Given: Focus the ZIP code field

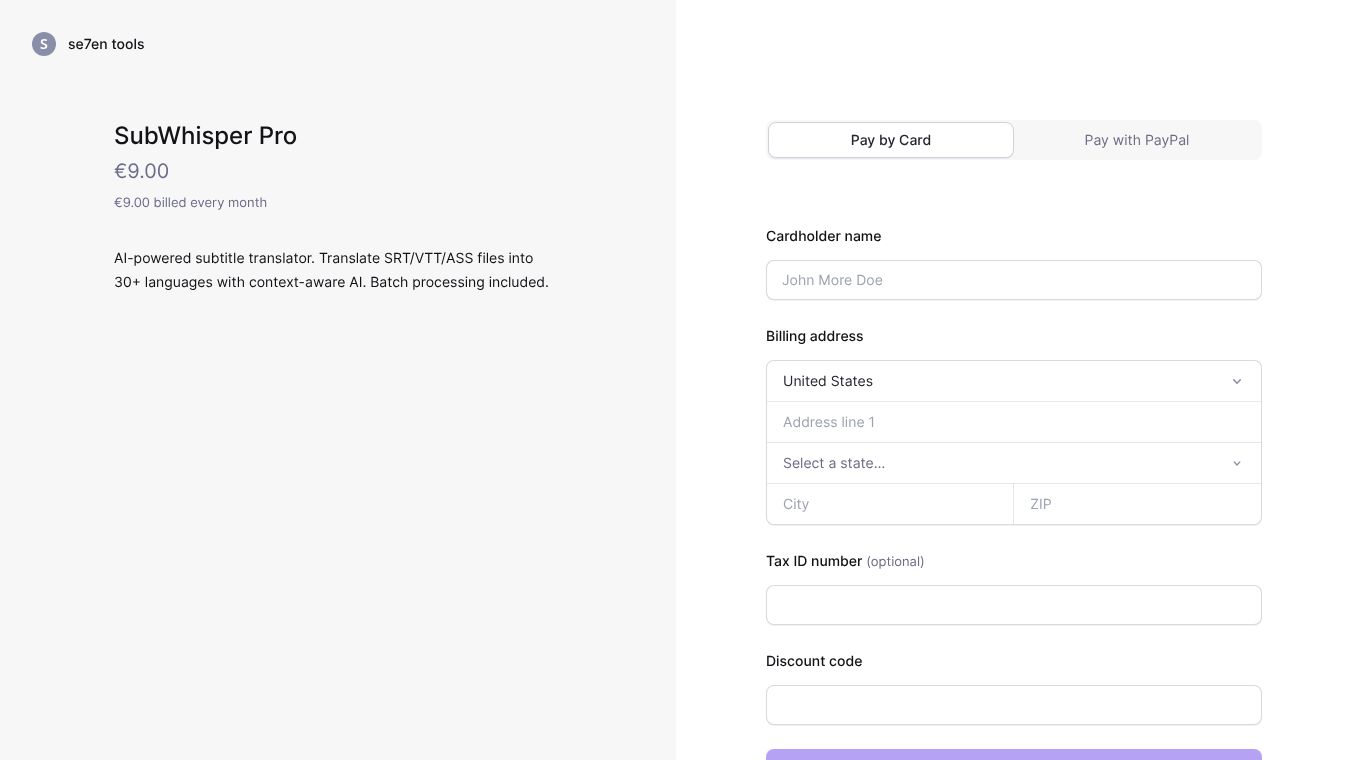Looking at the screenshot, I should (x=1137, y=504).
